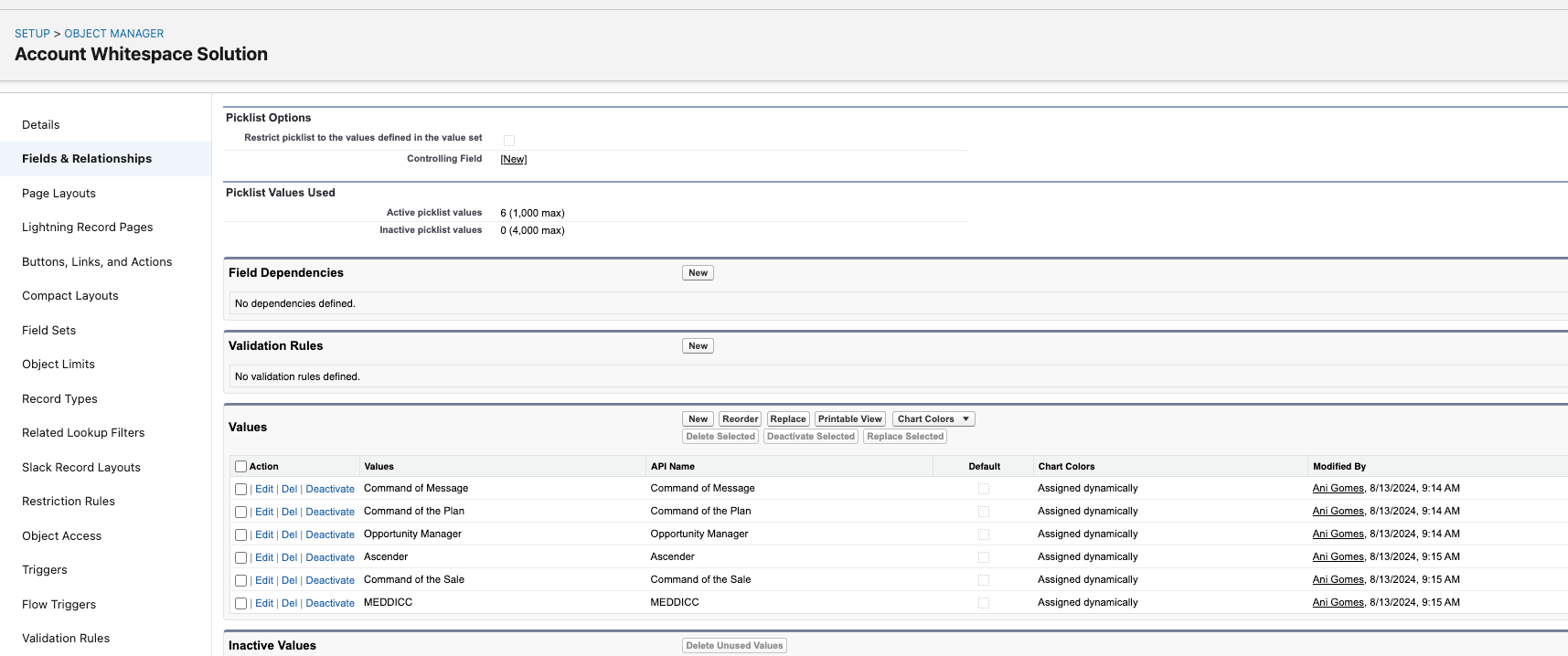This screenshot has height=656, width=1568.
Task: Add New Field Dependency
Action: (698, 273)
